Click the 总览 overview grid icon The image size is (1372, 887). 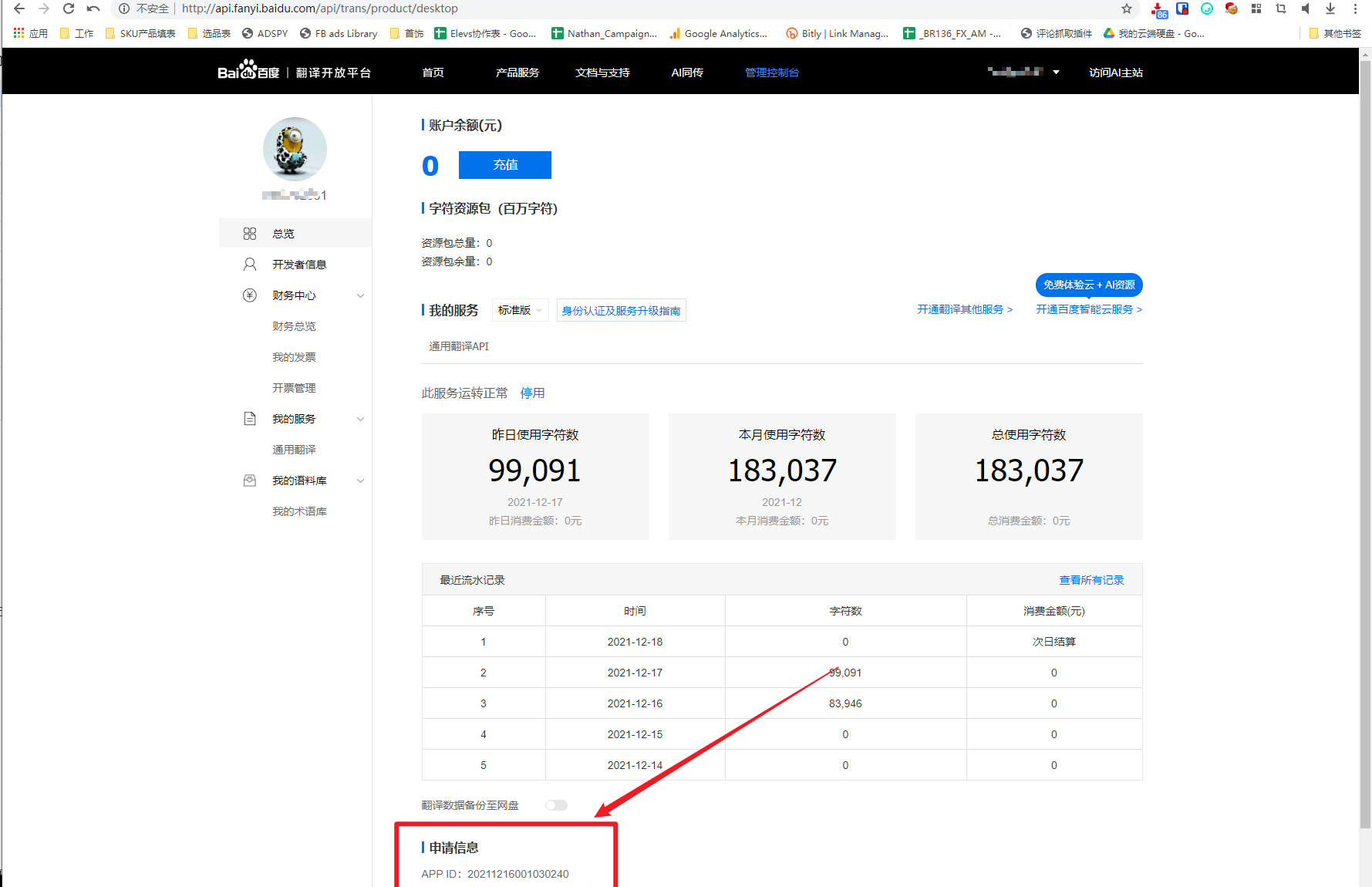click(x=250, y=234)
